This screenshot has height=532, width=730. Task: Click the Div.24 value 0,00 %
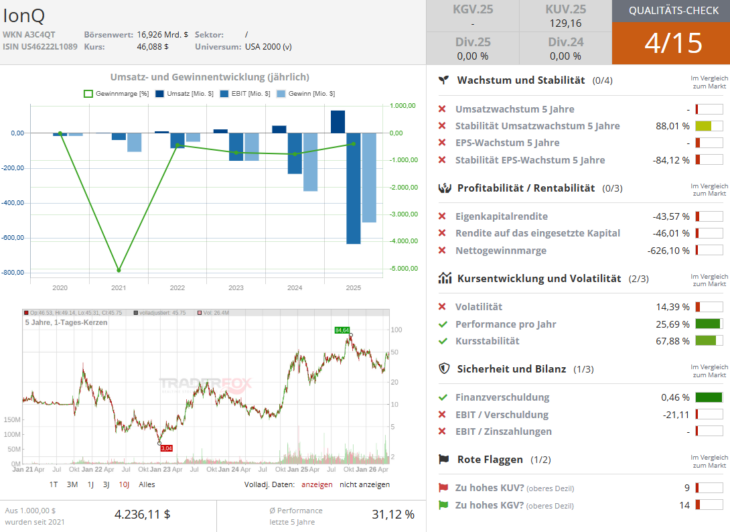[x=565, y=56]
